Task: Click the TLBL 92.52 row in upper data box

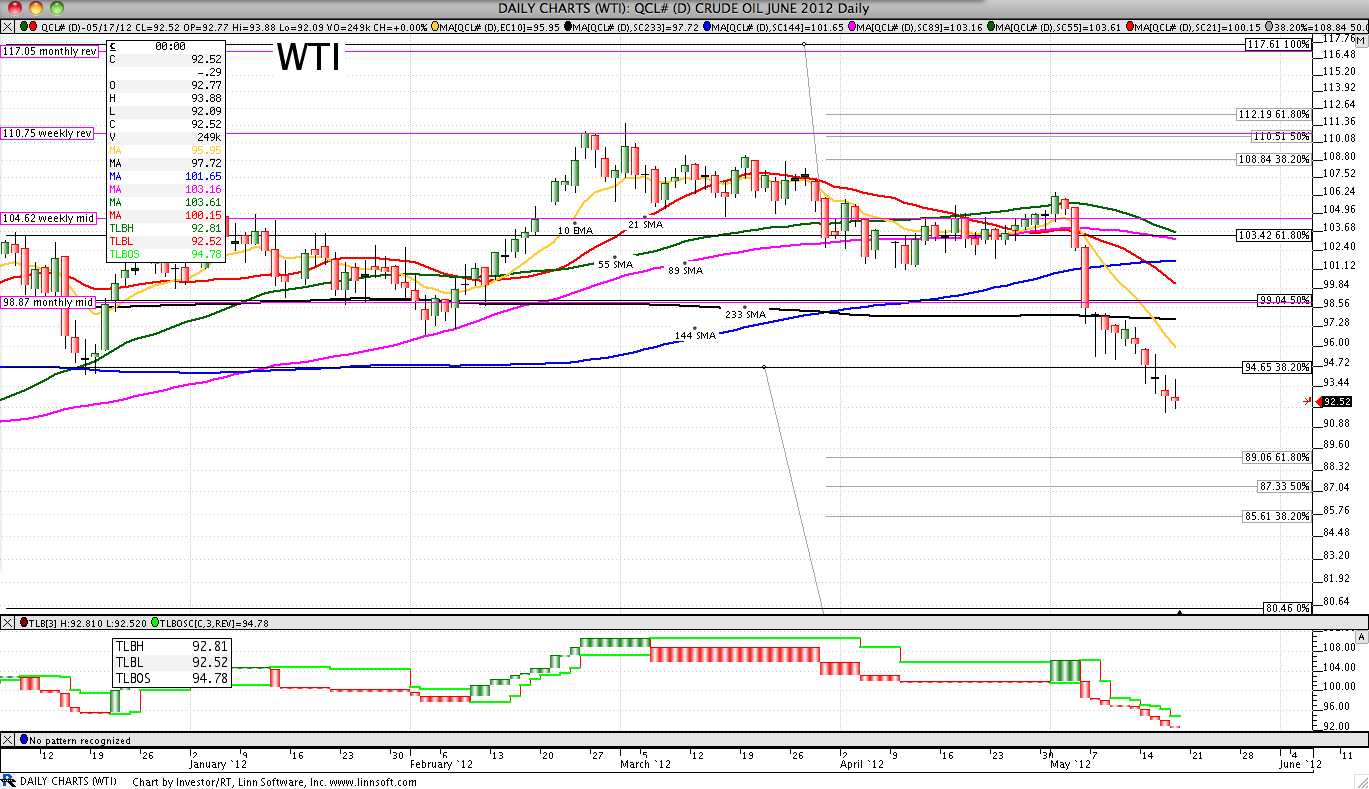Action: click(x=165, y=241)
